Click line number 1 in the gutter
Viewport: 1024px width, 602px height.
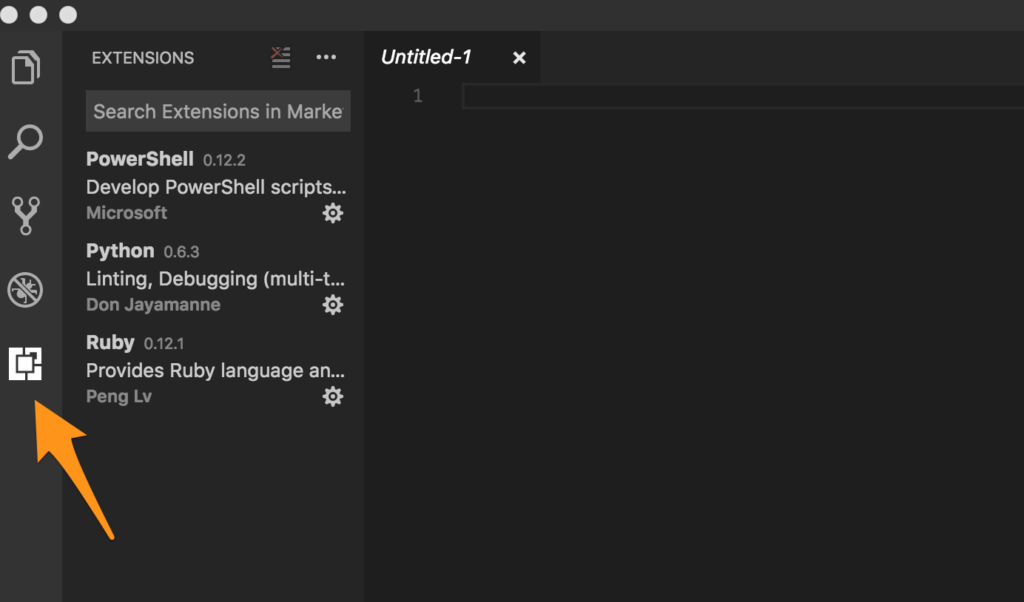point(418,97)
